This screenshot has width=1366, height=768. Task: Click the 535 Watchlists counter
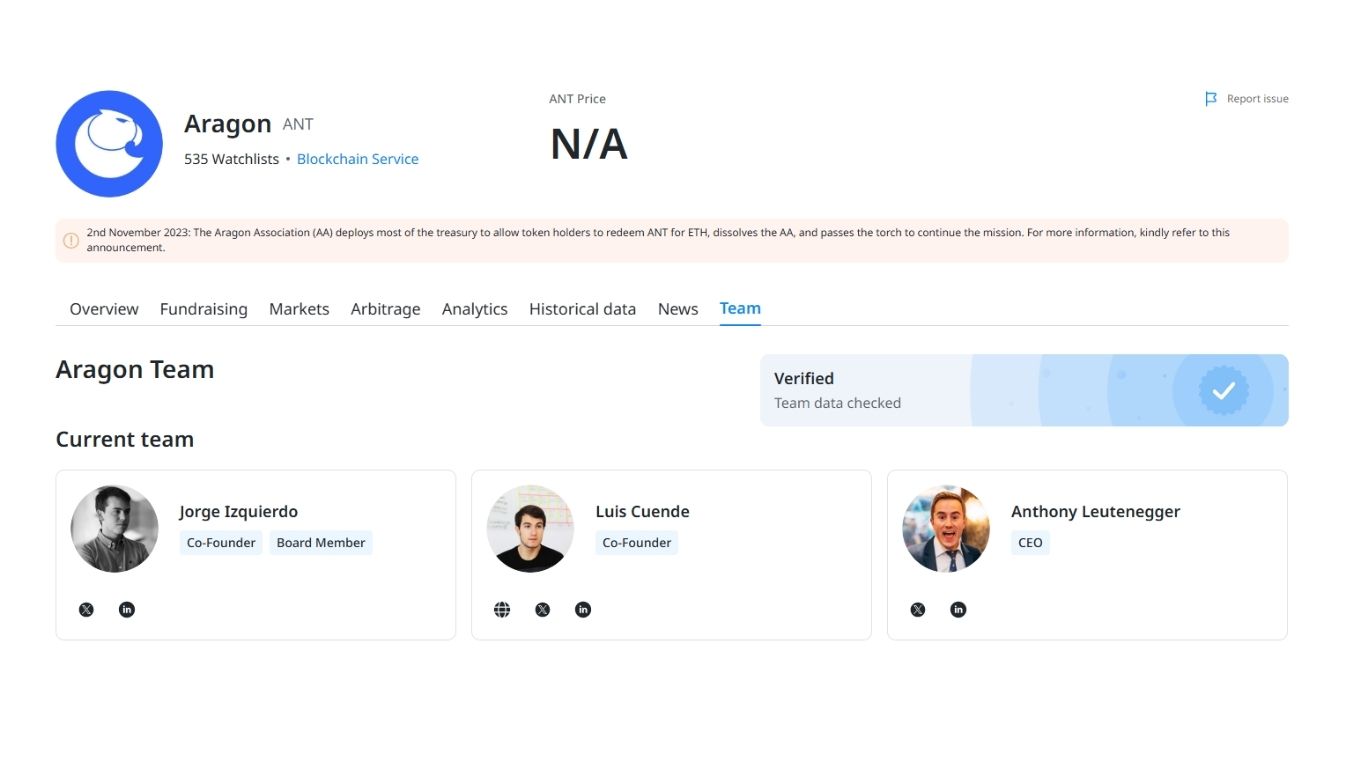click(x=230, y=158)
